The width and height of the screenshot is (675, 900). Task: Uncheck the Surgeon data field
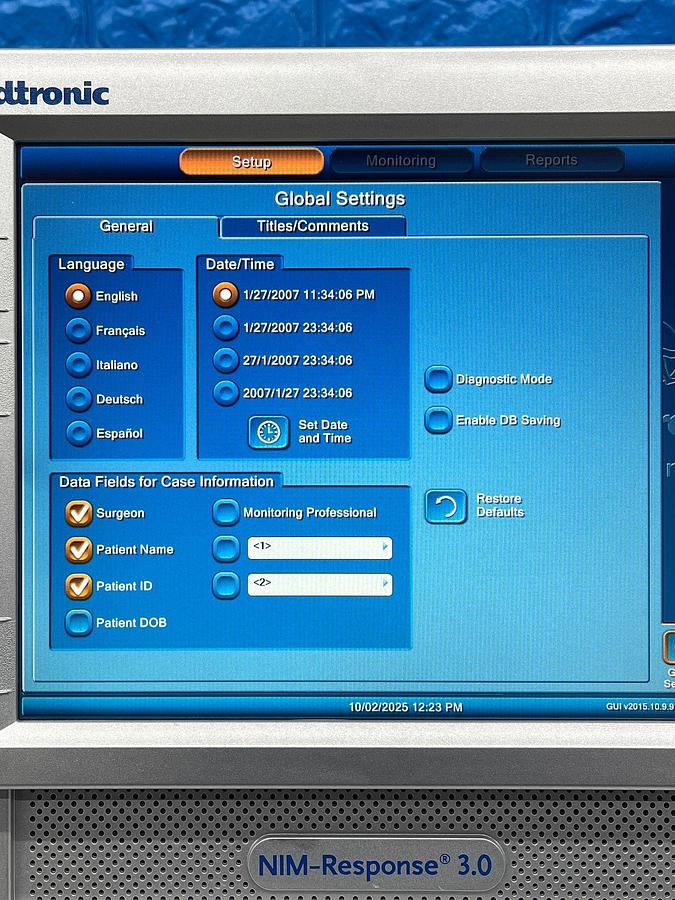[79, 513]
